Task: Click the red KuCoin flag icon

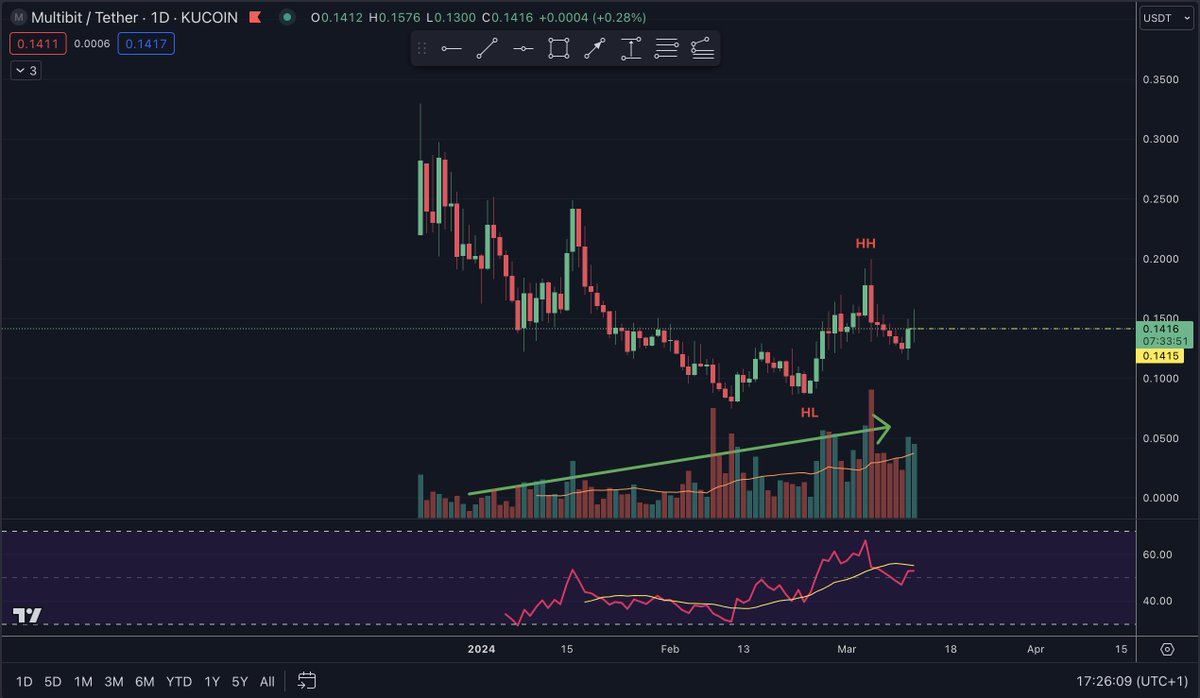Action: [255, 18]
